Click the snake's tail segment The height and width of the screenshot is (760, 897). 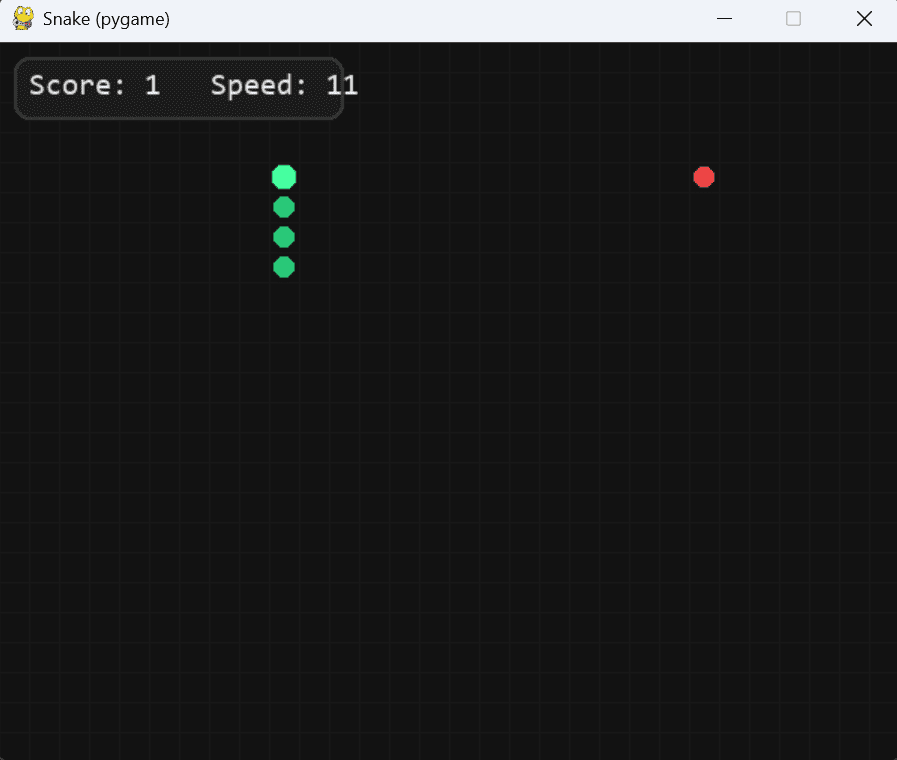click(284, 267)
